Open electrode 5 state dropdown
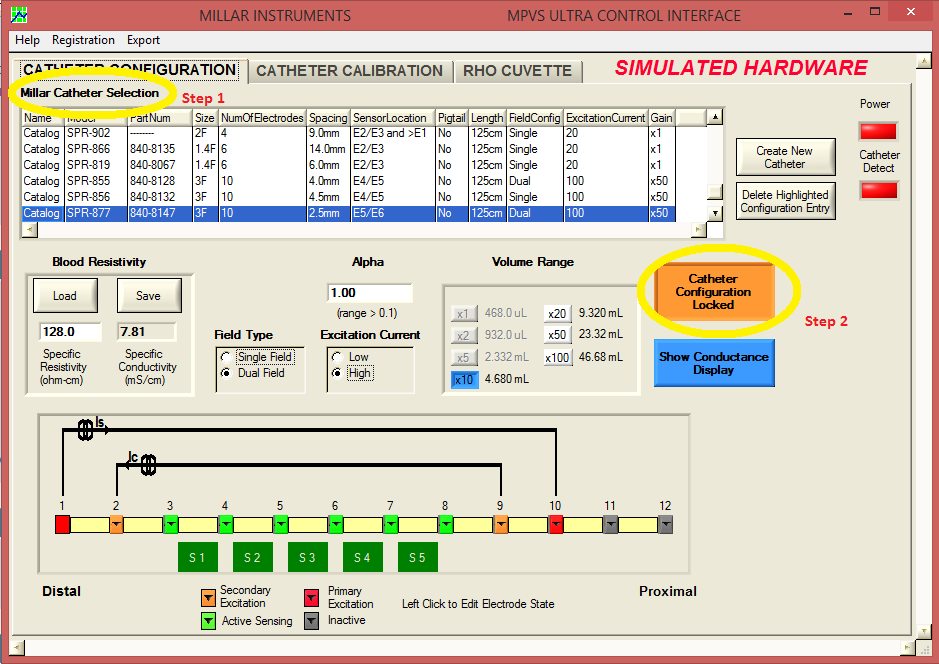This screenshot has width=939, height=664. [x=281, y=525]
